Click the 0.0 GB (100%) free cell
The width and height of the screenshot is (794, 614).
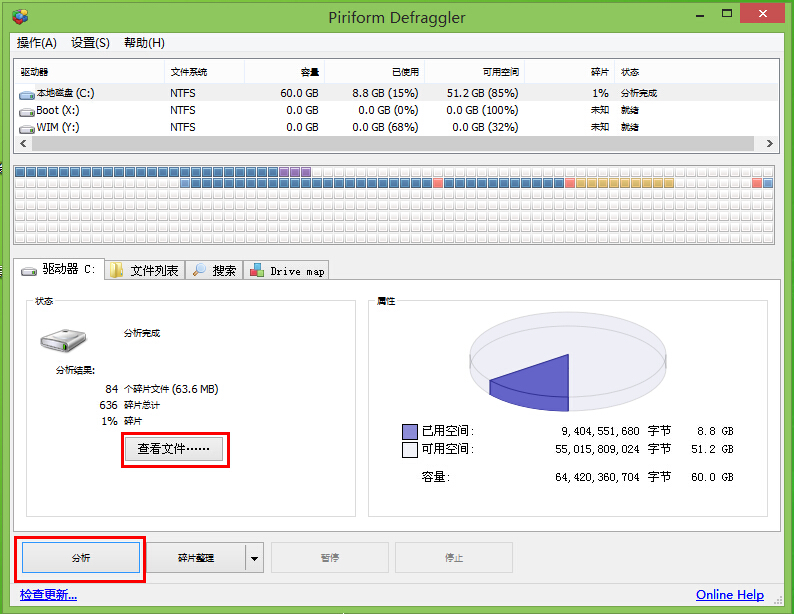coord(482,110)
